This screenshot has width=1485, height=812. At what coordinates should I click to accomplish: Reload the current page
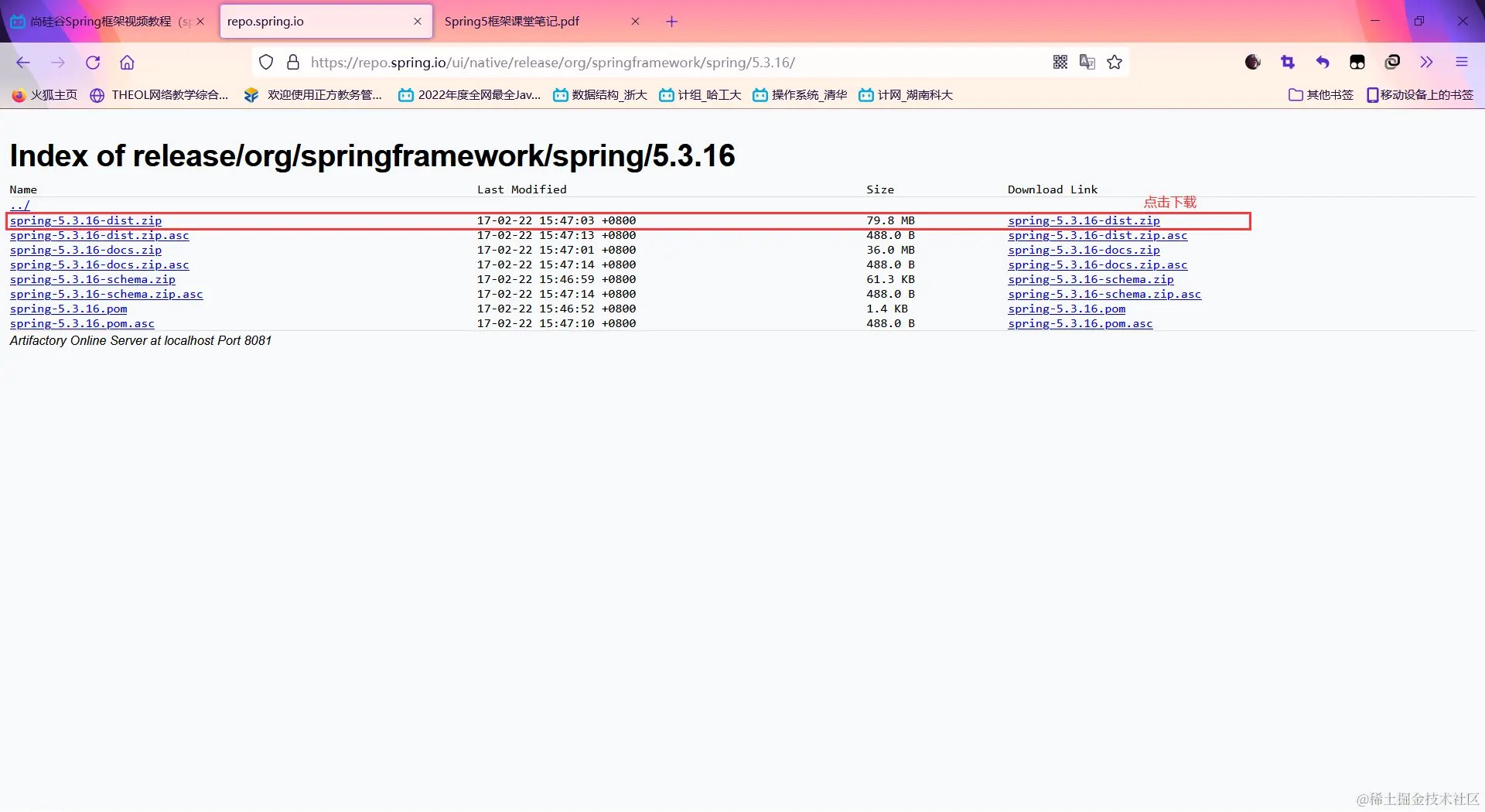[93, 63]
